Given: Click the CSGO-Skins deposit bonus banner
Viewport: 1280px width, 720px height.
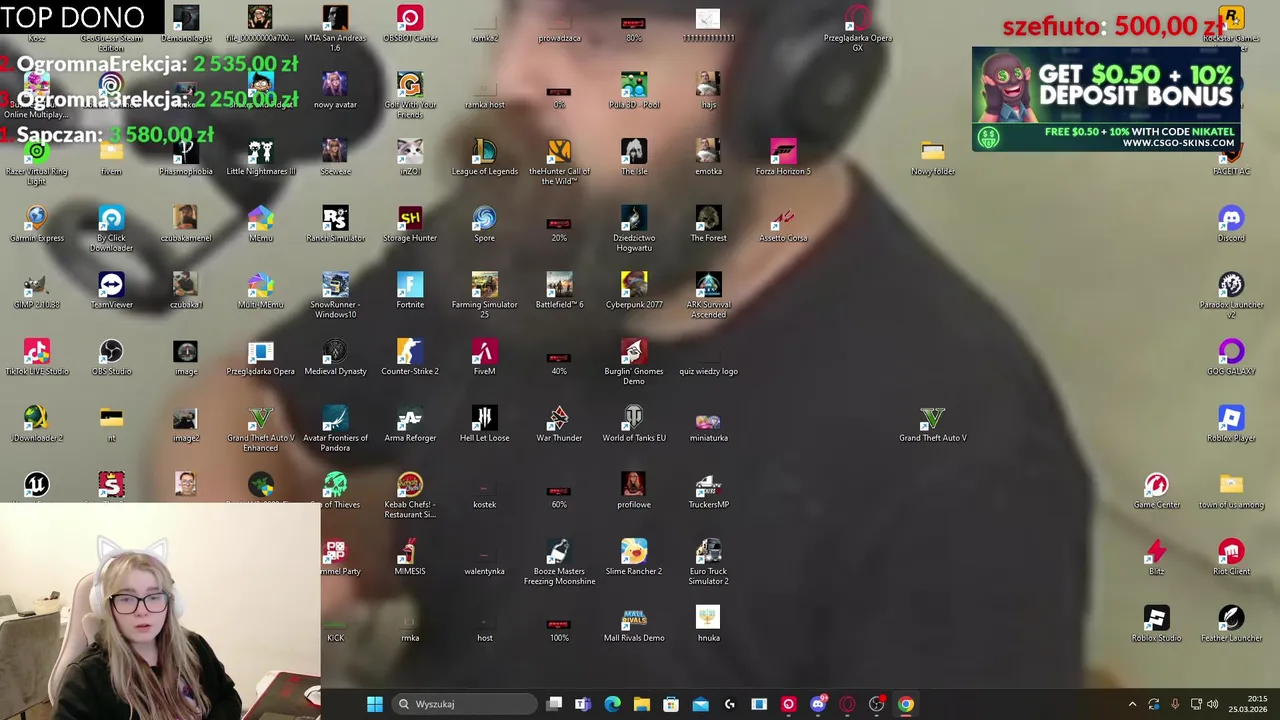Looking at the screenshot, I should (x=1106, y=99).
